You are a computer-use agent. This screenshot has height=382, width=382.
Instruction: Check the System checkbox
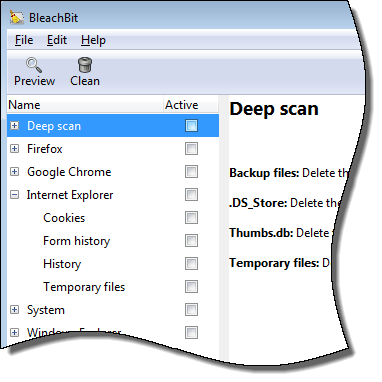click(x=191, y=310)
